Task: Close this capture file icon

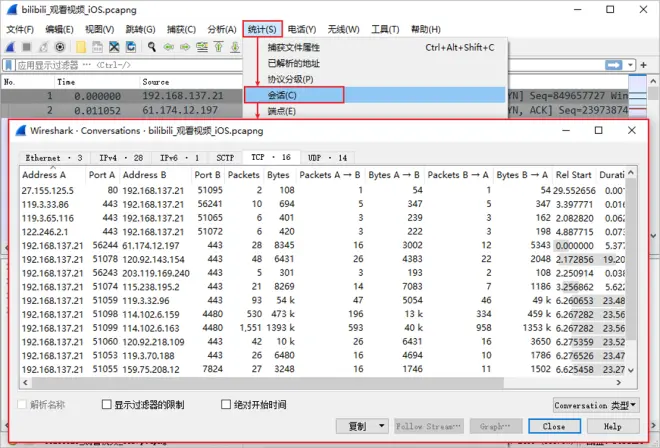Action: click(x=114, y=47)
